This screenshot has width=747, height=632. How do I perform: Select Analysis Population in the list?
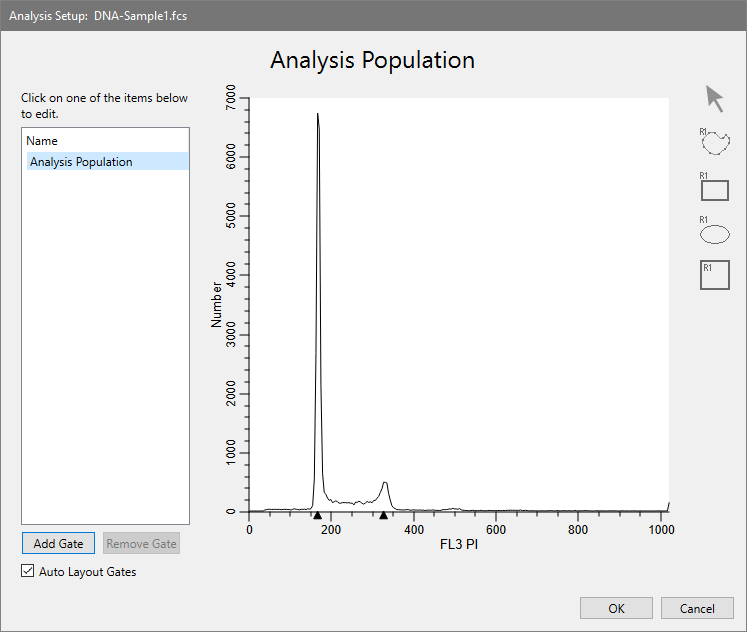pos(108,161)
